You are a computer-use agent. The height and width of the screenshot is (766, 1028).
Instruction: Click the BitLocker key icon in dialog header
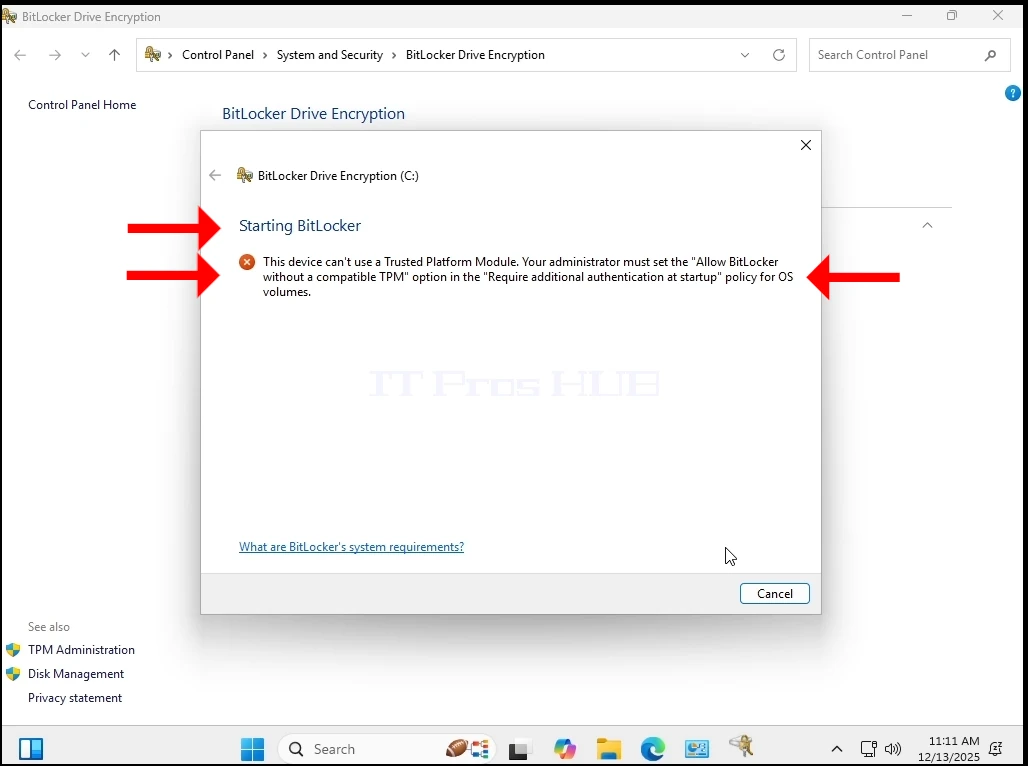coord(245,175)
